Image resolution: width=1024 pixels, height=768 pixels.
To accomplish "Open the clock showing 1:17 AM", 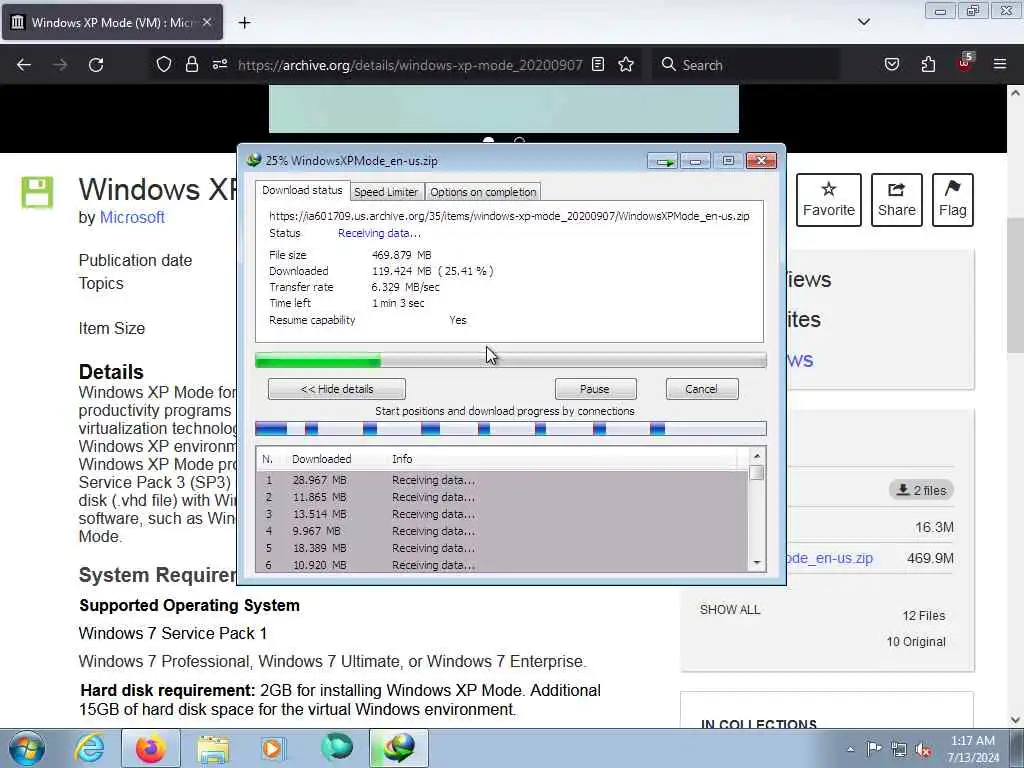I will pos(973,749).
